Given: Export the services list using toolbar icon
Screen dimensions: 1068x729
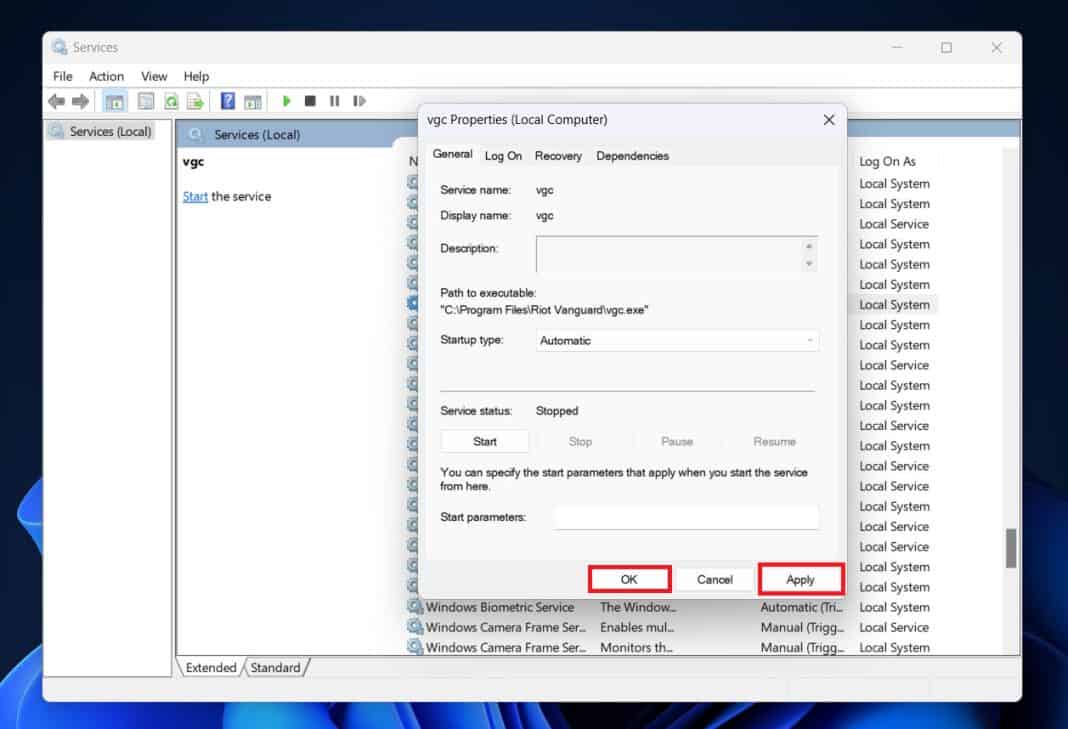Looking at the screenshot, I should [195, 100].
